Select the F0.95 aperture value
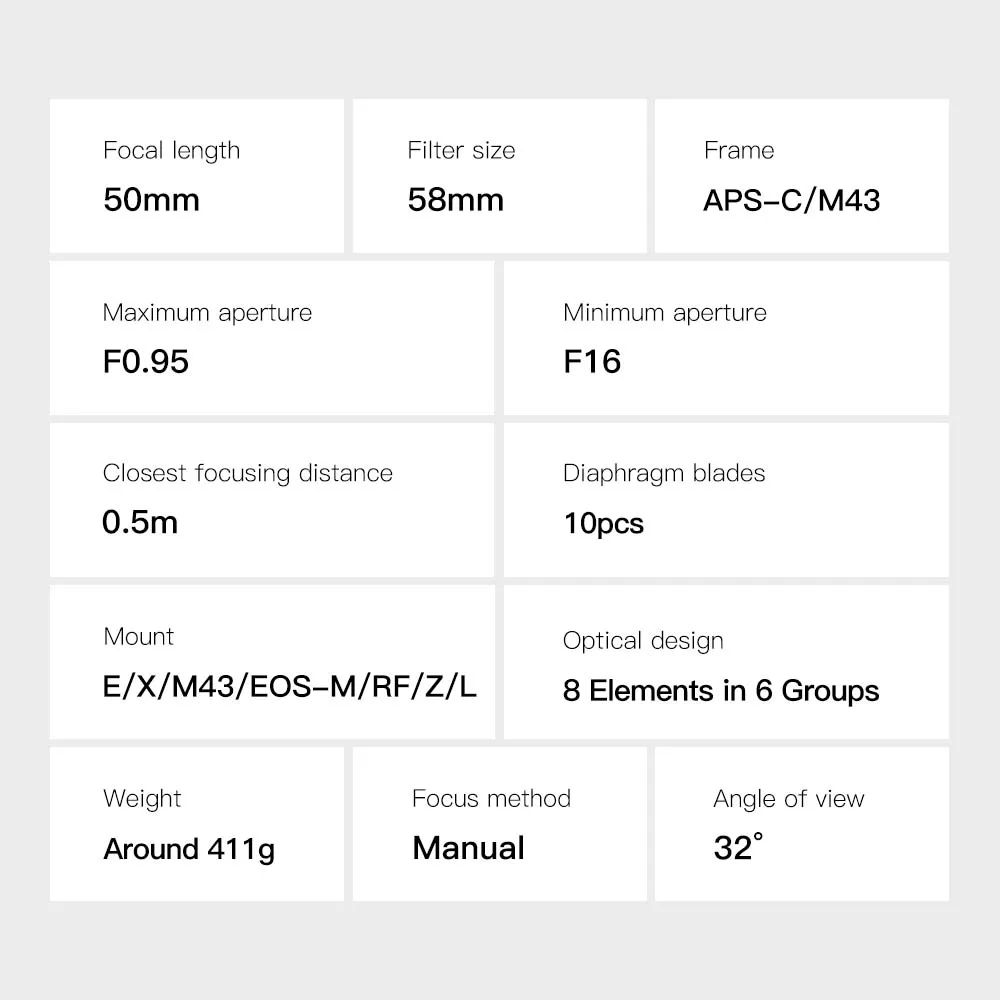 pyautogui.click(x=145, y=361)
